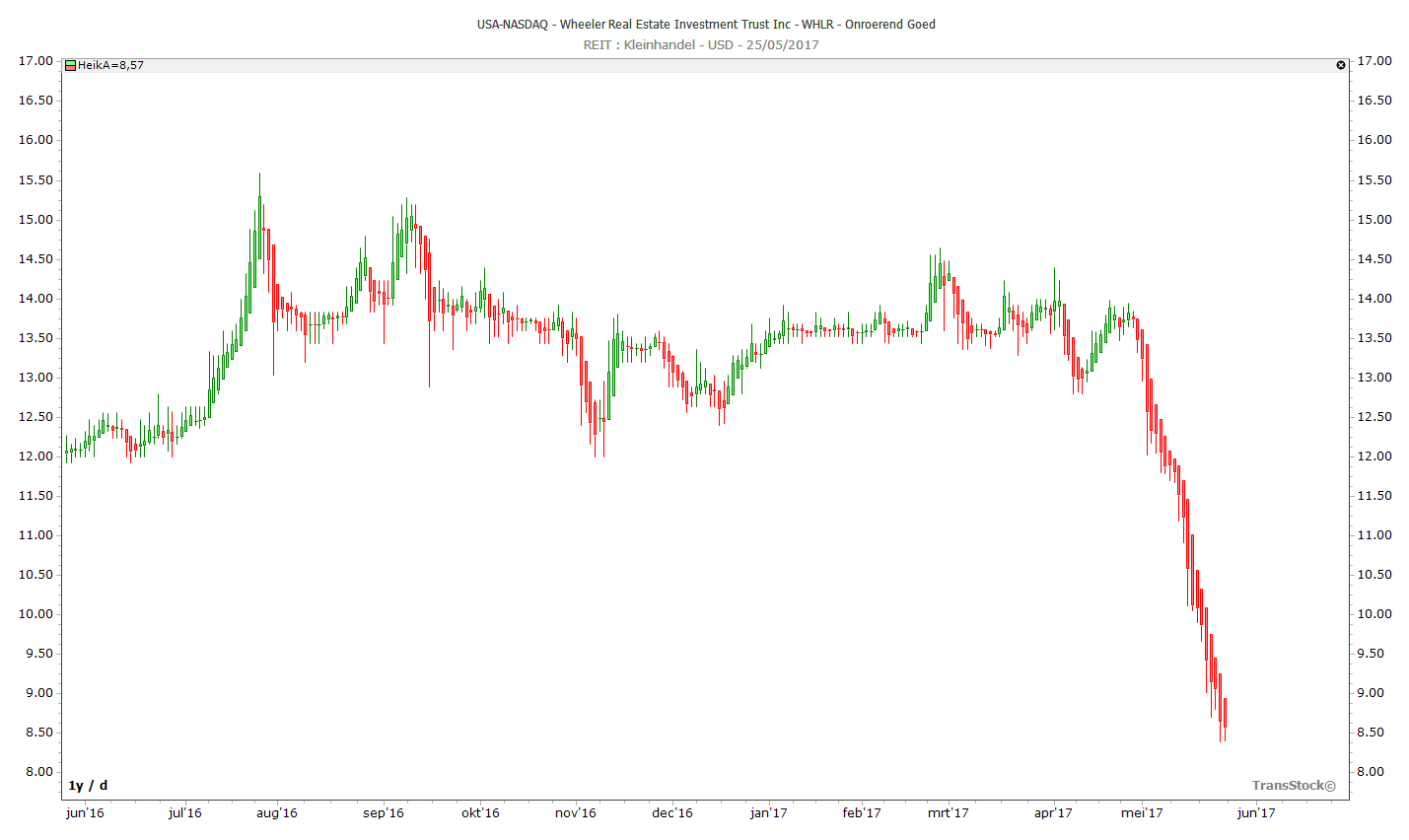1409x840 pixels.
Task: Select the HeikA=8,57 legend label
Action: pyautogui.click(x=111, y=65)
